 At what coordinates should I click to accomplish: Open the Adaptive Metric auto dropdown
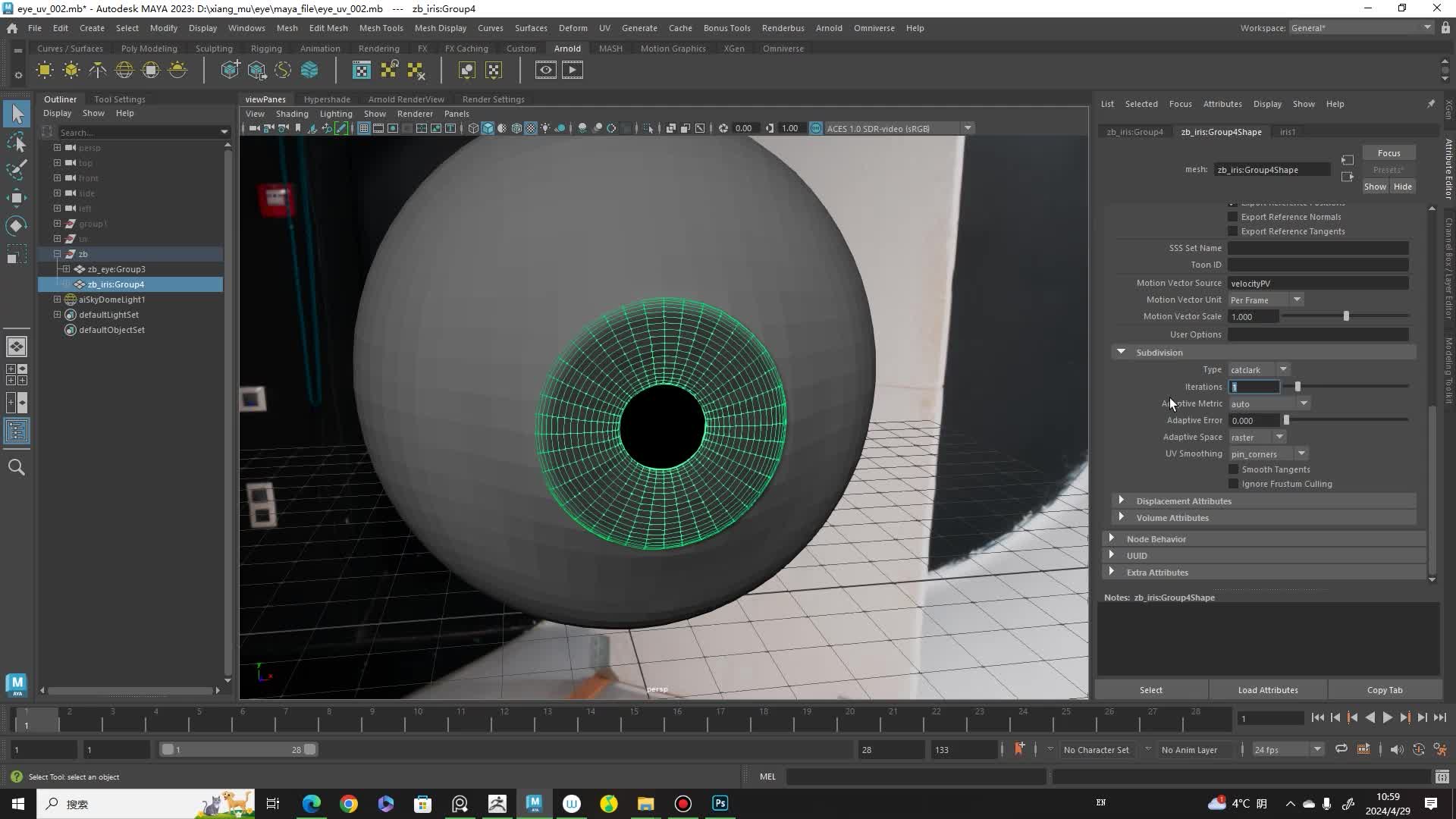point(1269,403)
